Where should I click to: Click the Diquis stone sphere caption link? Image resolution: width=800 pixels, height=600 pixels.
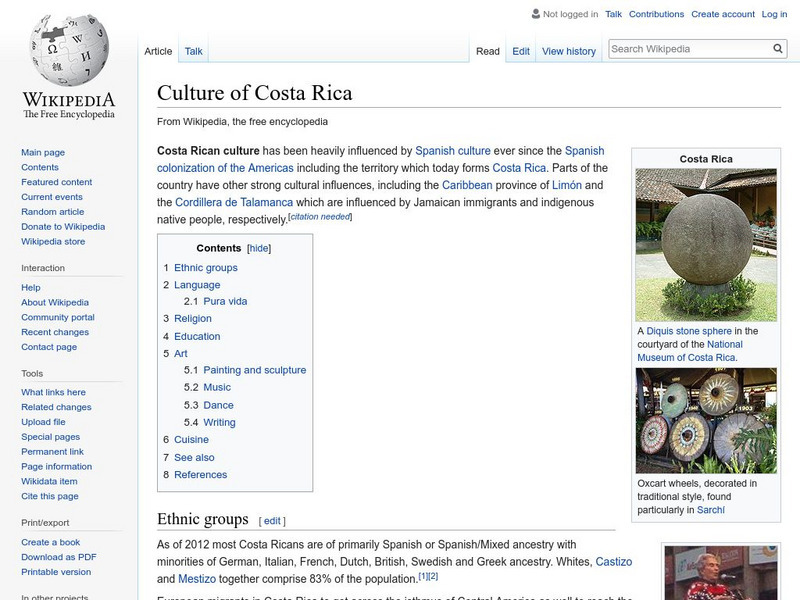point(689,331)
